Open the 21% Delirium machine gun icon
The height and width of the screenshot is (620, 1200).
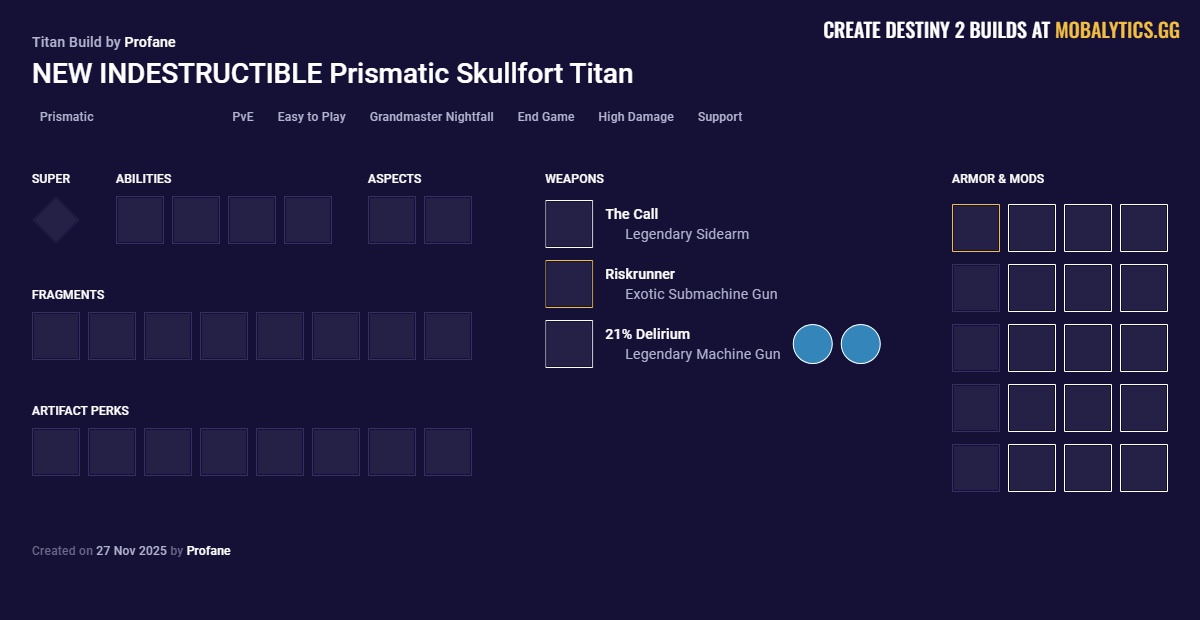tap(569, 343)
